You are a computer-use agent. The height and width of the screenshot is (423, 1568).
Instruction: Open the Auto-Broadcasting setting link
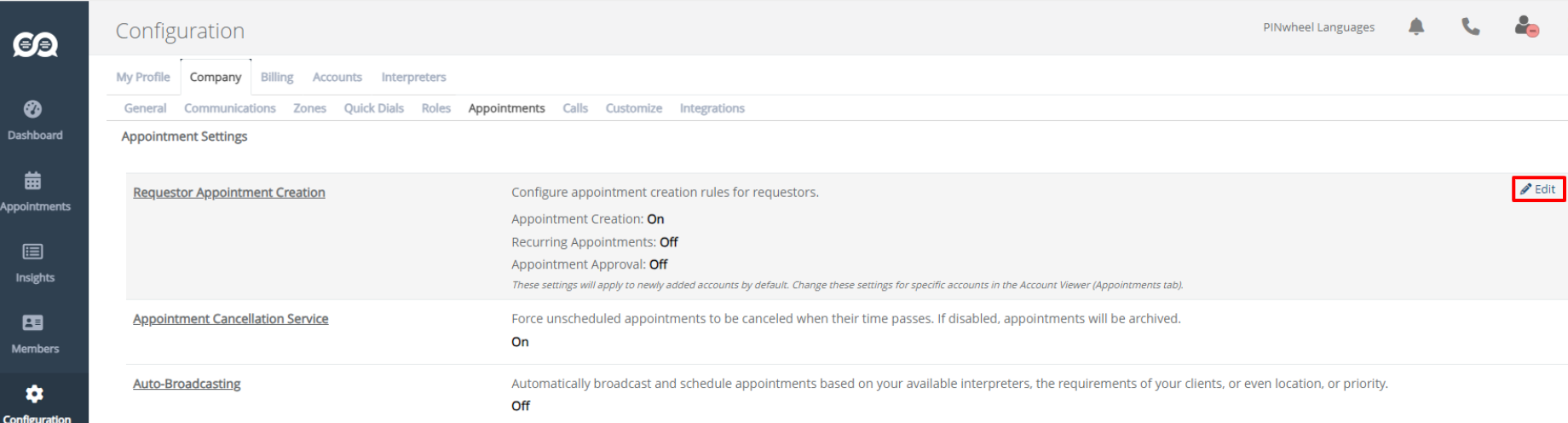coord(187,384)
